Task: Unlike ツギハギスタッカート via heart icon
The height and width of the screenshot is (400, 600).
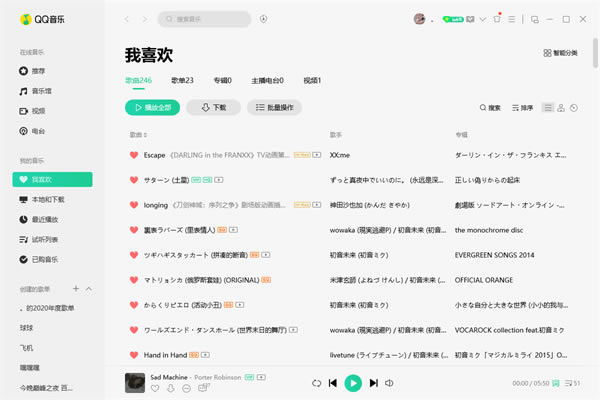Action: click(x=134, y=255)
